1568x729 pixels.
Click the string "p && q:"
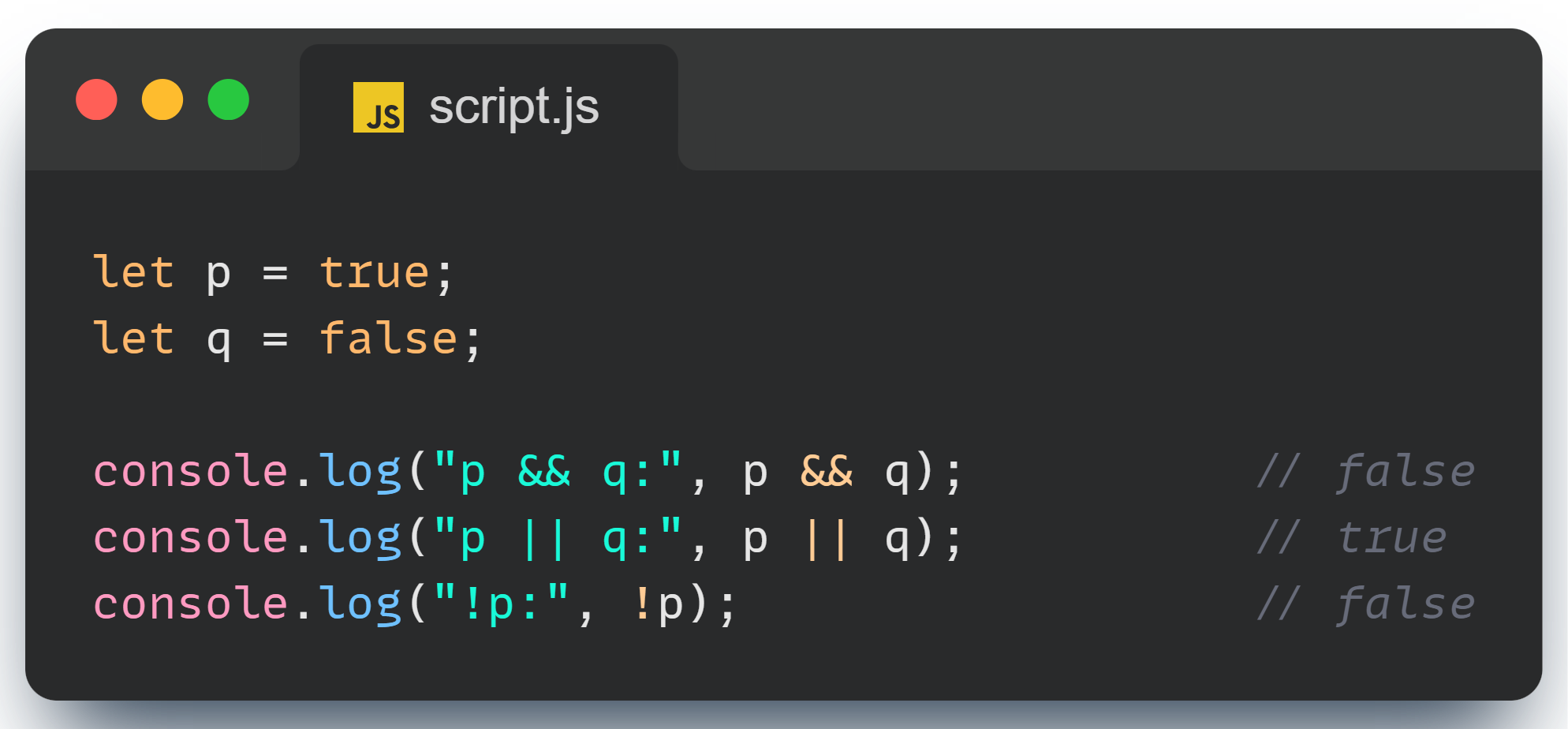pyautogui.click(x=558, y=473)
